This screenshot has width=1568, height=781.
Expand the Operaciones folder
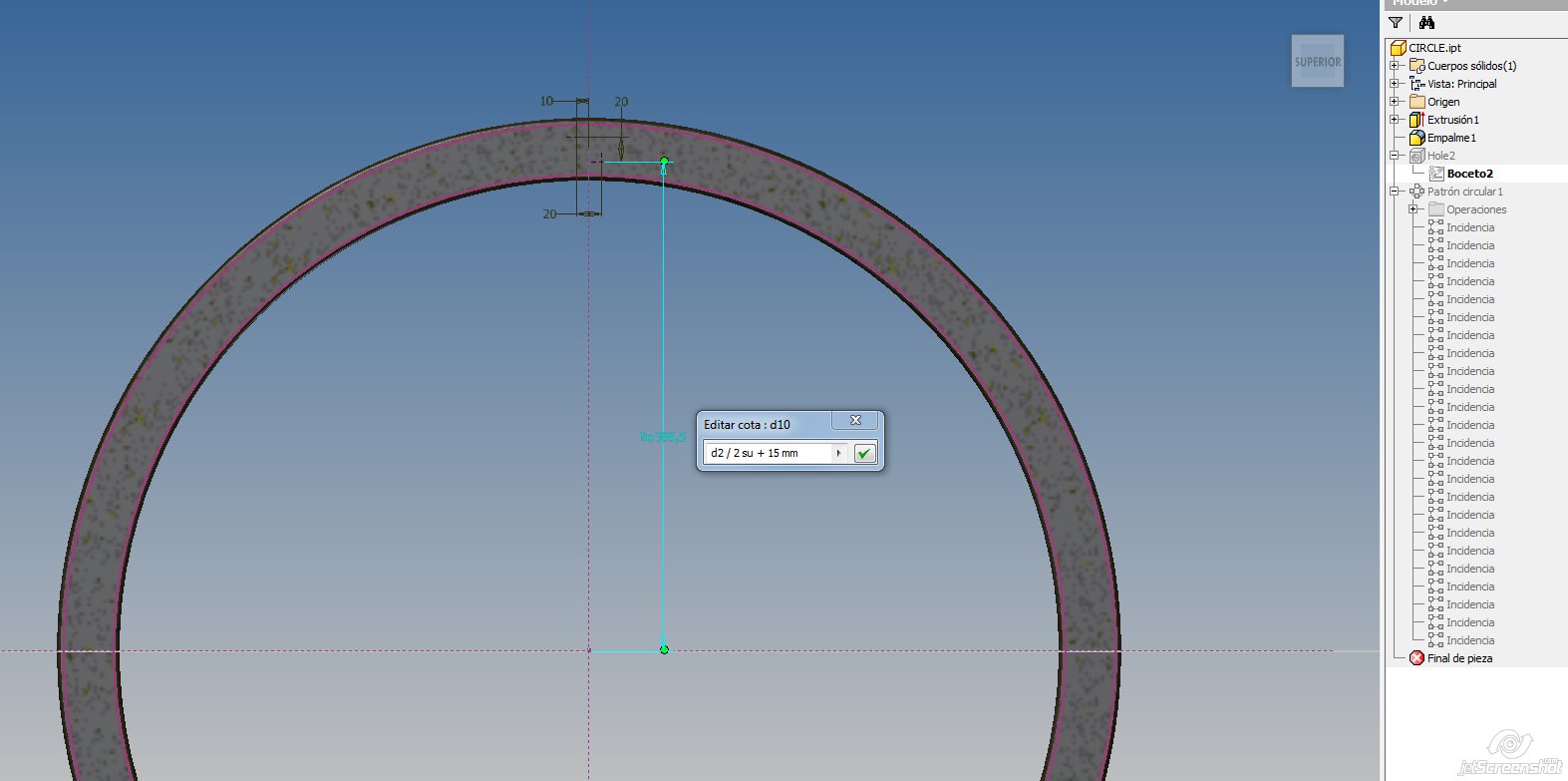(1413, 209)
